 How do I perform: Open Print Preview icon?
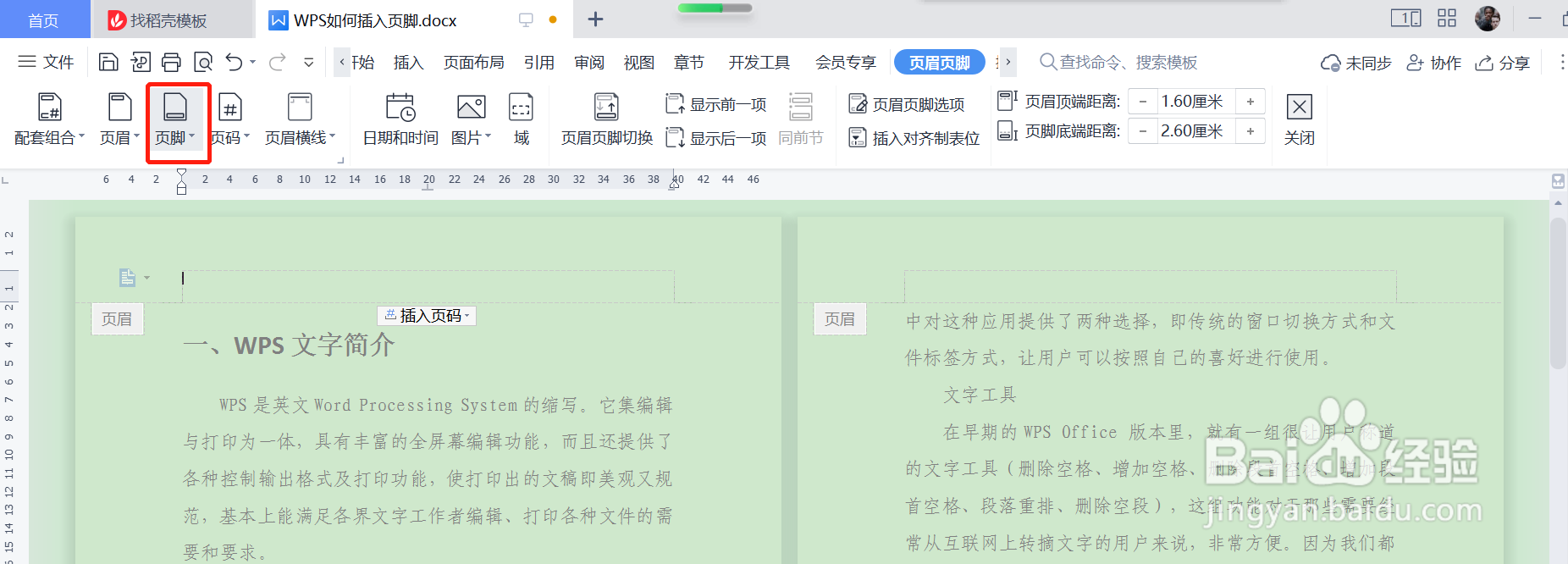[x=203, y=62]
